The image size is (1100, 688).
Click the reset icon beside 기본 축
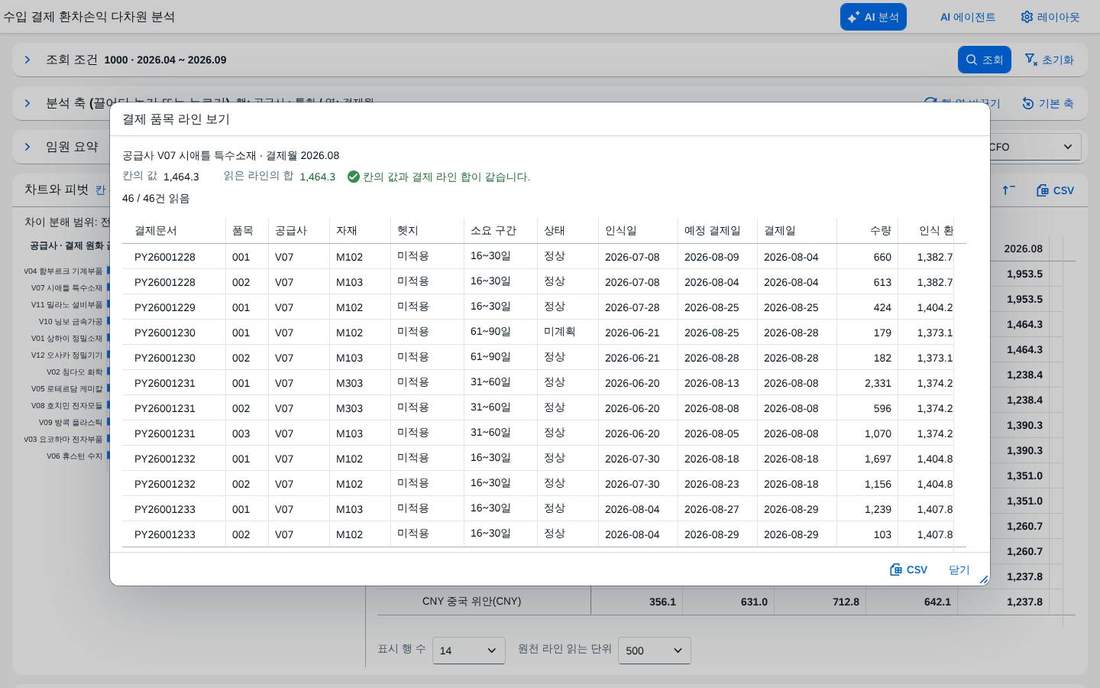tap(1028, 104)
